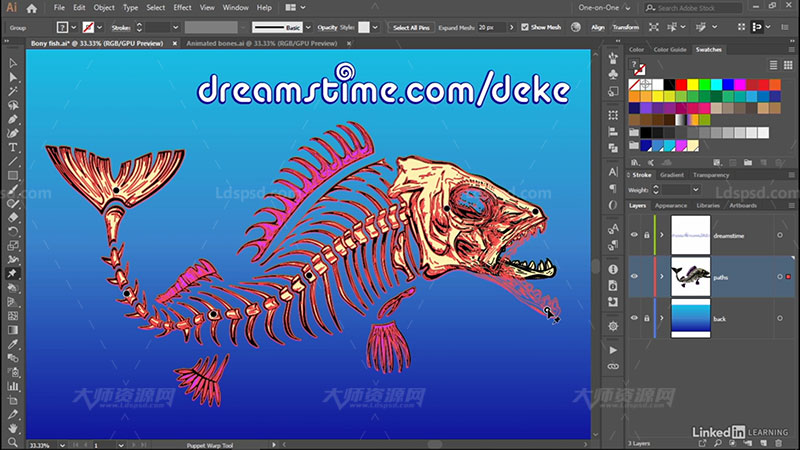The image size is (800, 450).
Task: Click the Align link
Action: point(598,28)
